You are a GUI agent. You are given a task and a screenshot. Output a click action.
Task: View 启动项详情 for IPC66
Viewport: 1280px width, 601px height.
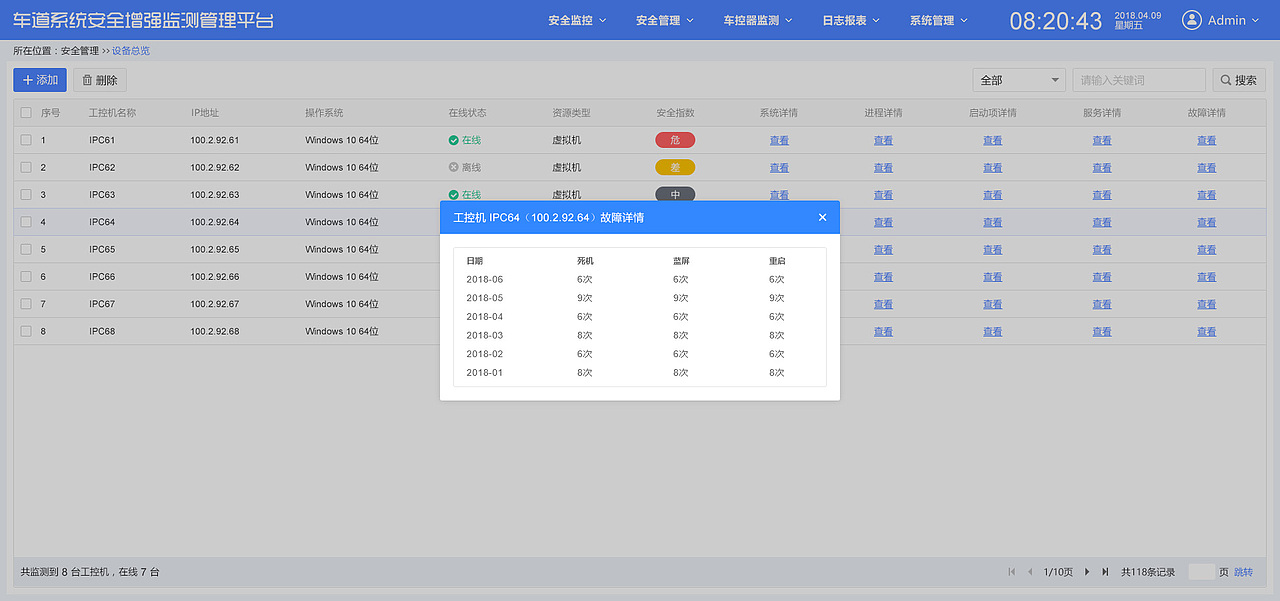[x=992, y=276]
